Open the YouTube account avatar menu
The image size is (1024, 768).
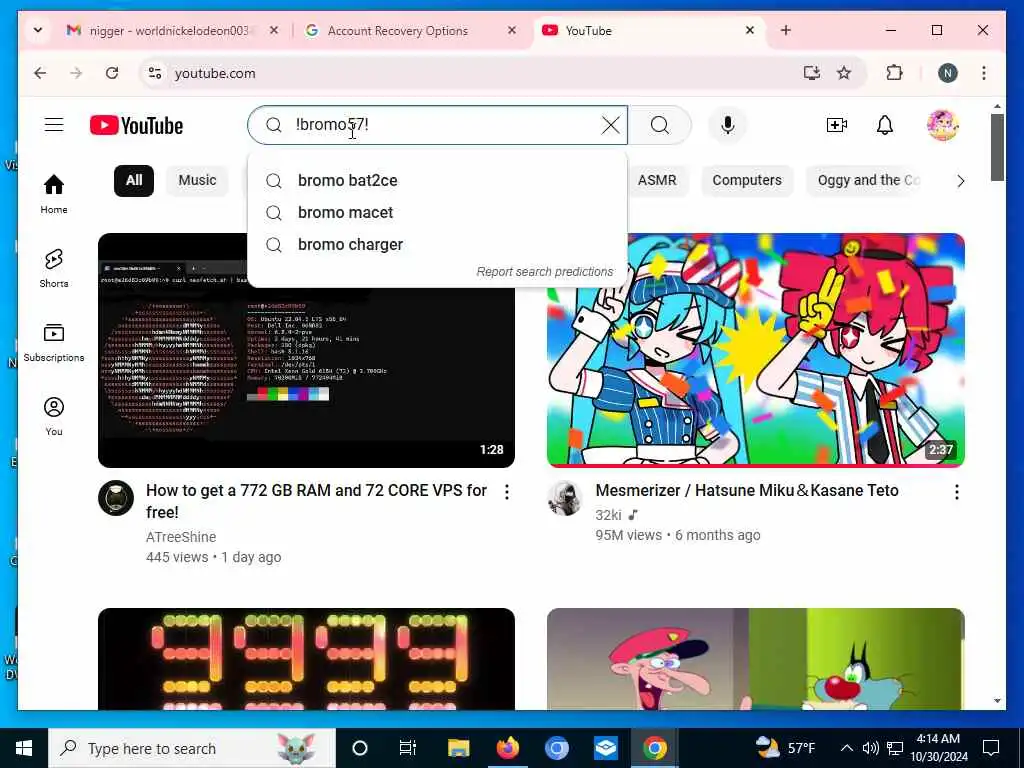942,125
